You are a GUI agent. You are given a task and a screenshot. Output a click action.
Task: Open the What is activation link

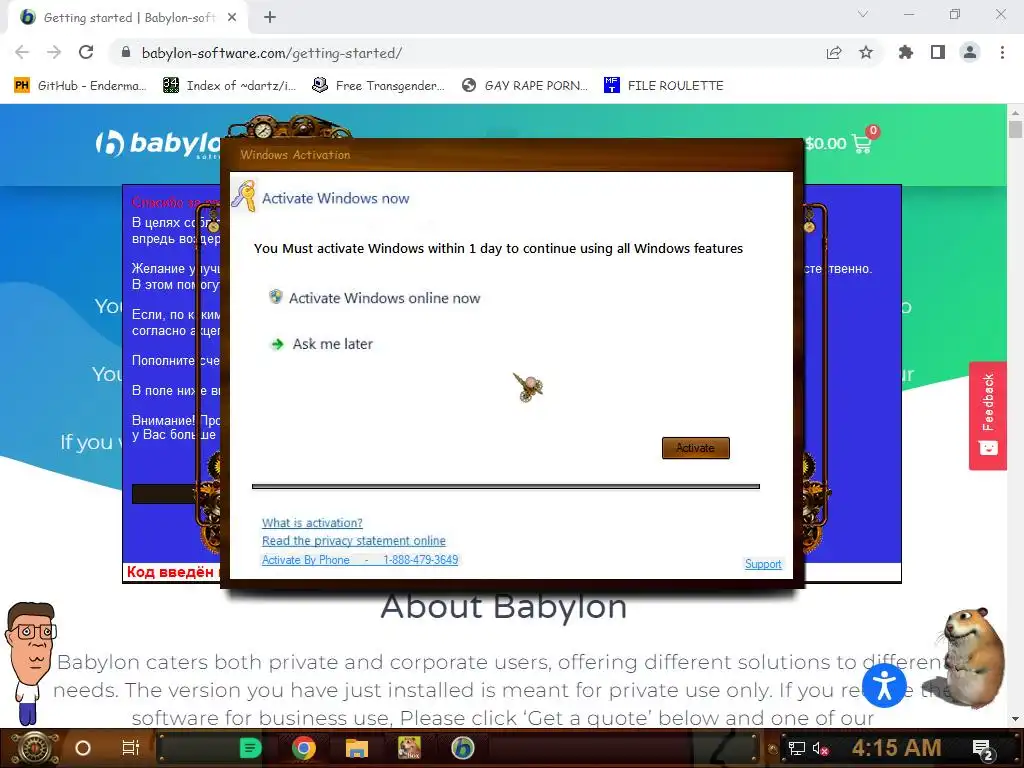coord(312,522)
